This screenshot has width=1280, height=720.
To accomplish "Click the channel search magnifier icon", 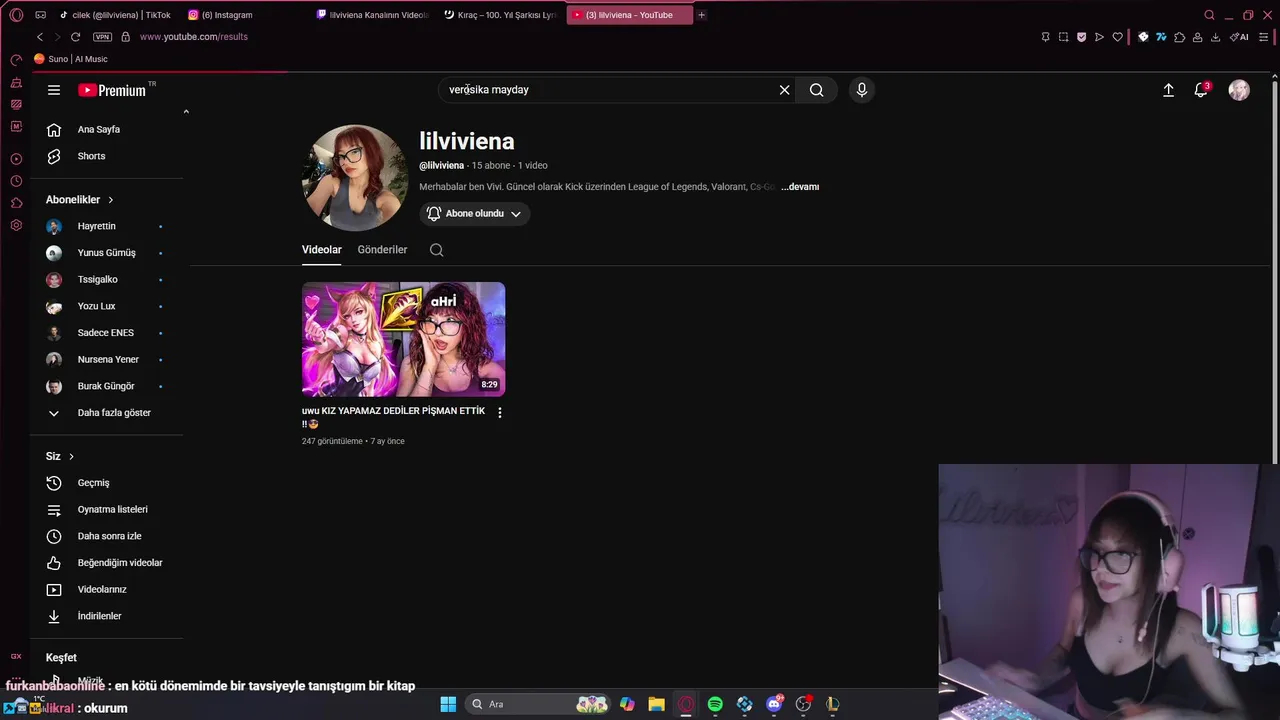I will [437, 250].
